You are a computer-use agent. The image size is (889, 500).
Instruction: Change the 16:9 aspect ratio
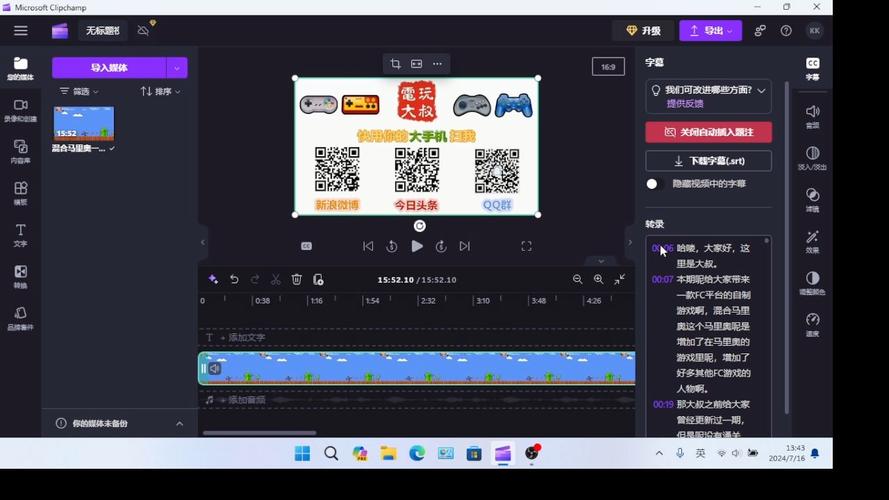[608, 67]
